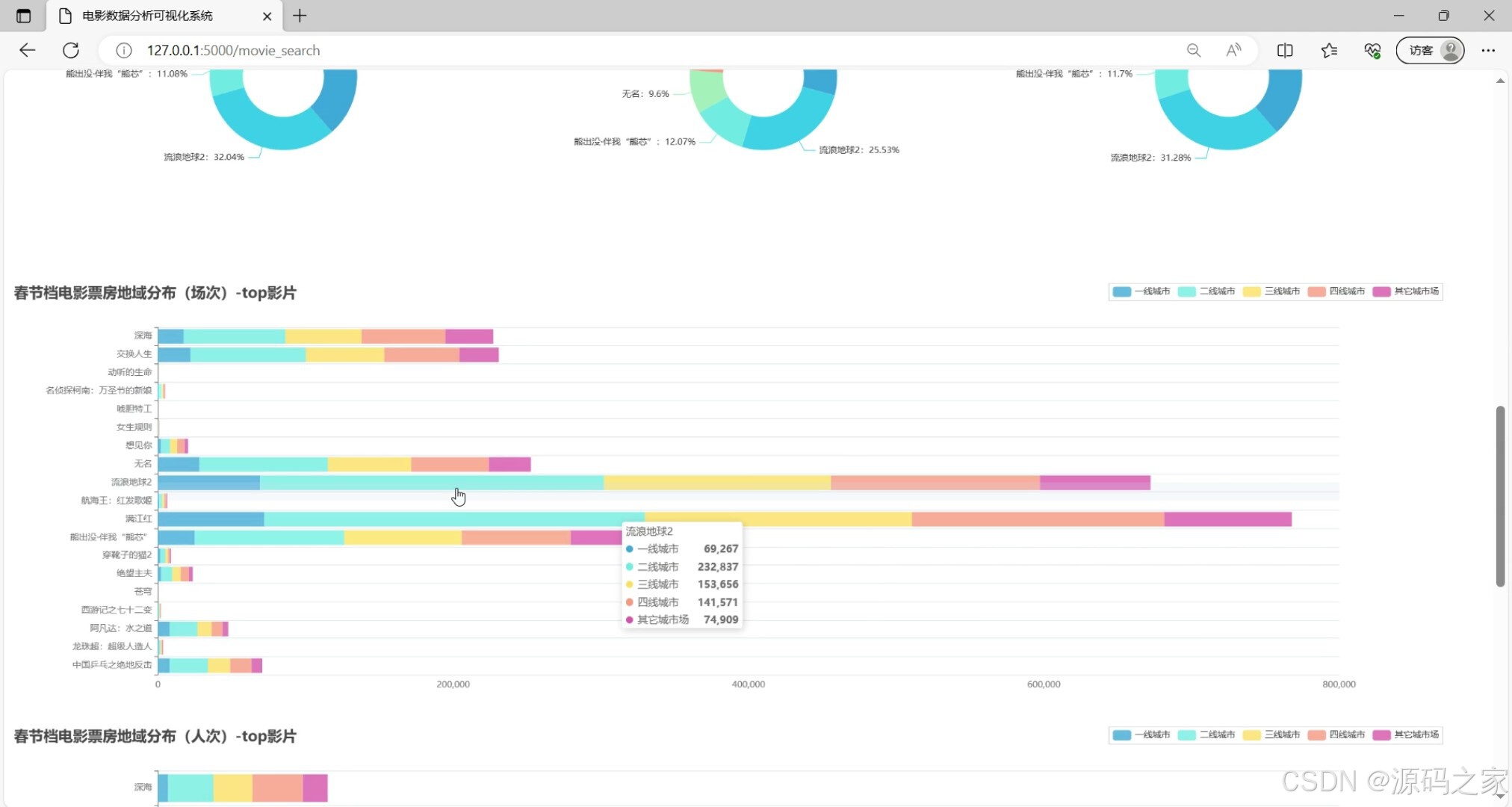Image resolution: width=1512 pixels, height=807 pixels.
Task: Open the site information icon
Action: (x=124, y=50)
